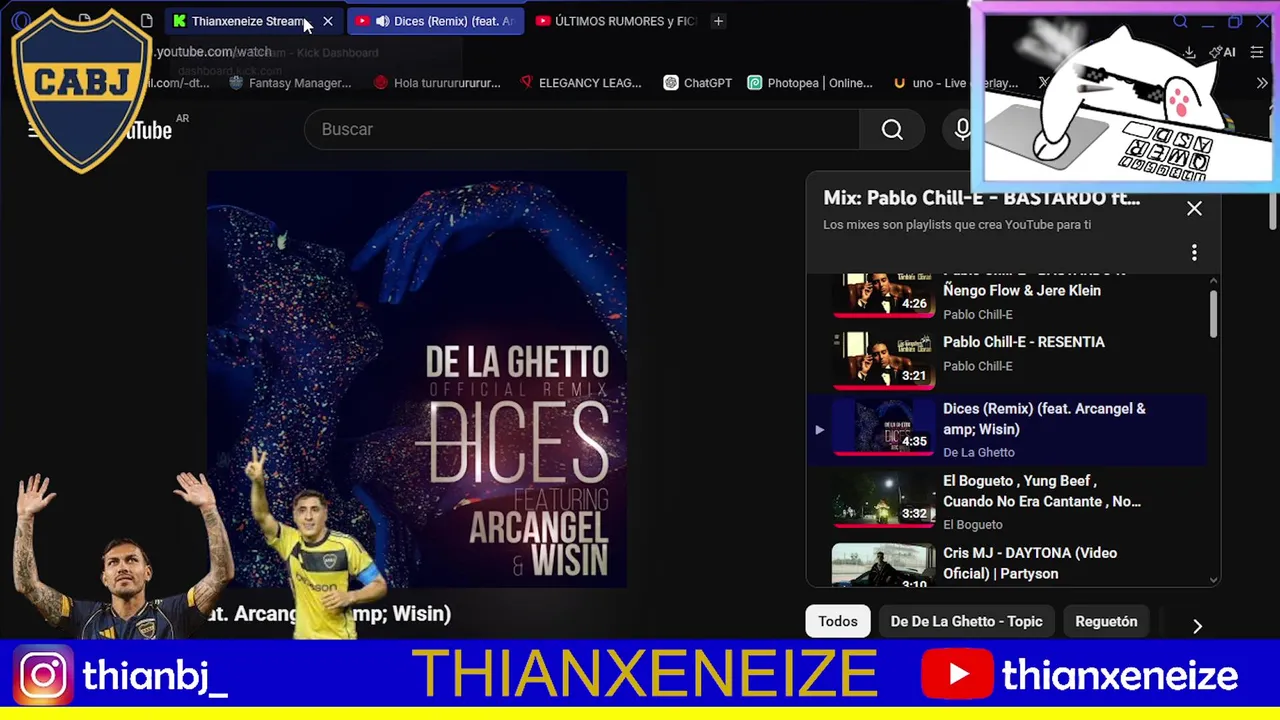
Task: Click the ChatGPT bookmark icon
Action: (x=671, y=83)
